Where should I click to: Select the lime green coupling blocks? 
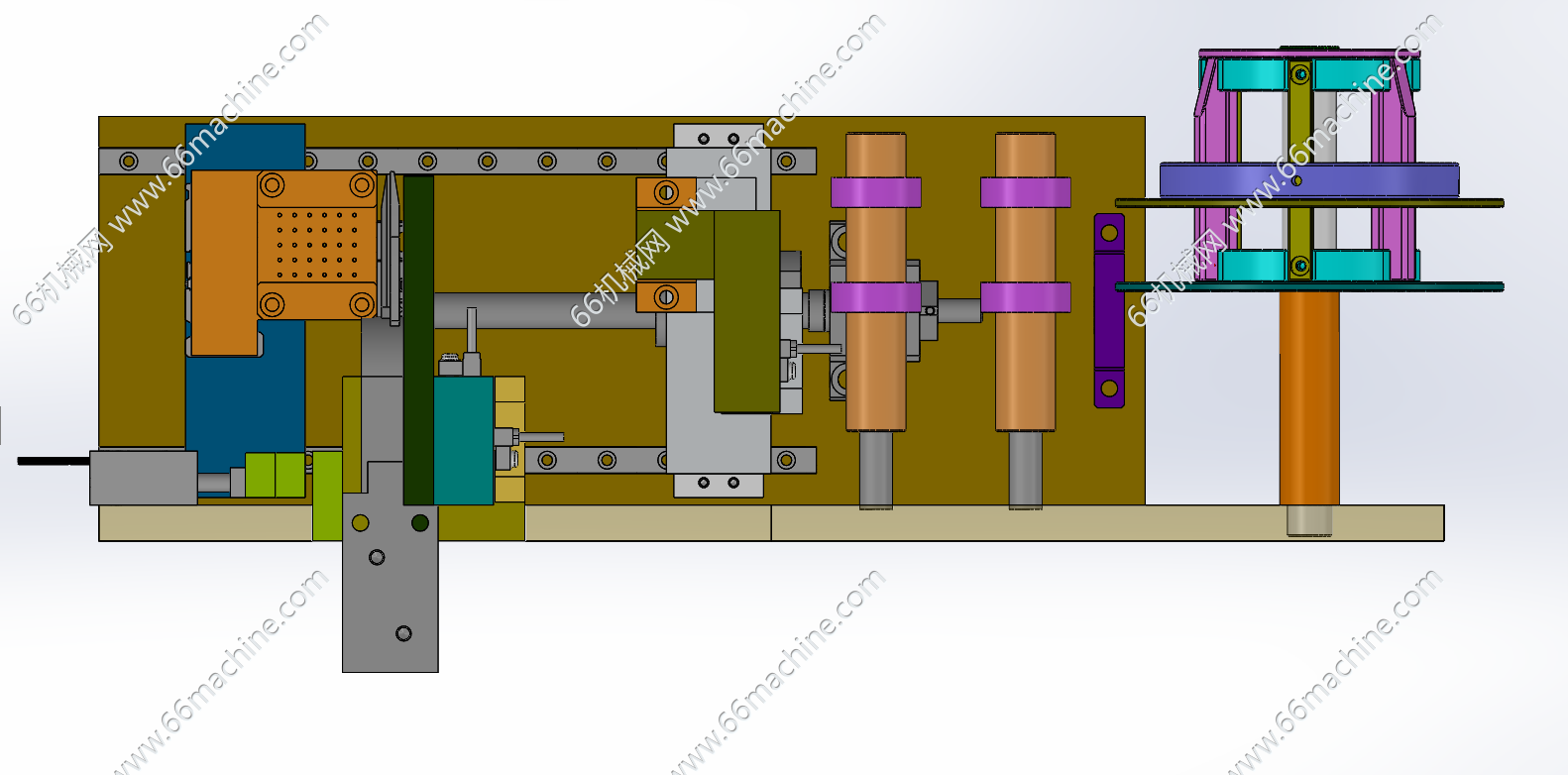click(275, 475)
